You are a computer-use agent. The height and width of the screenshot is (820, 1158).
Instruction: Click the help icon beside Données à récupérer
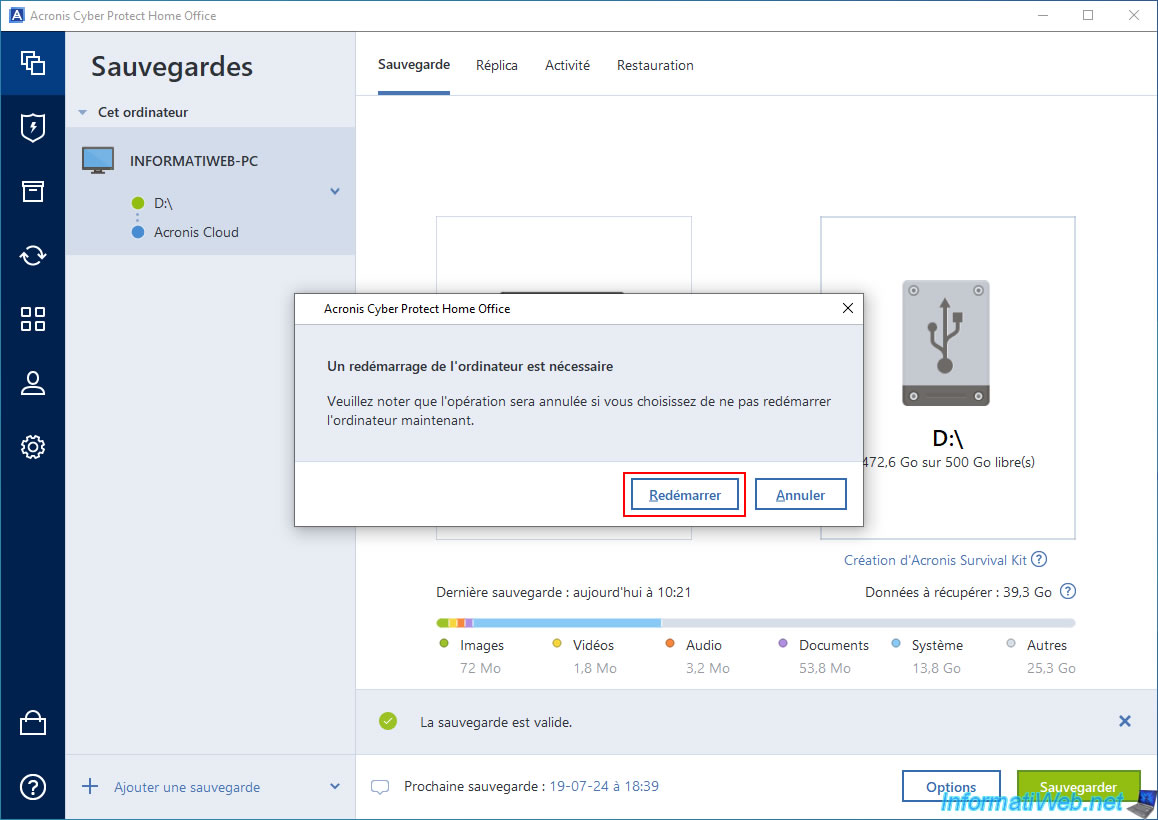[x=1068, y=591]
